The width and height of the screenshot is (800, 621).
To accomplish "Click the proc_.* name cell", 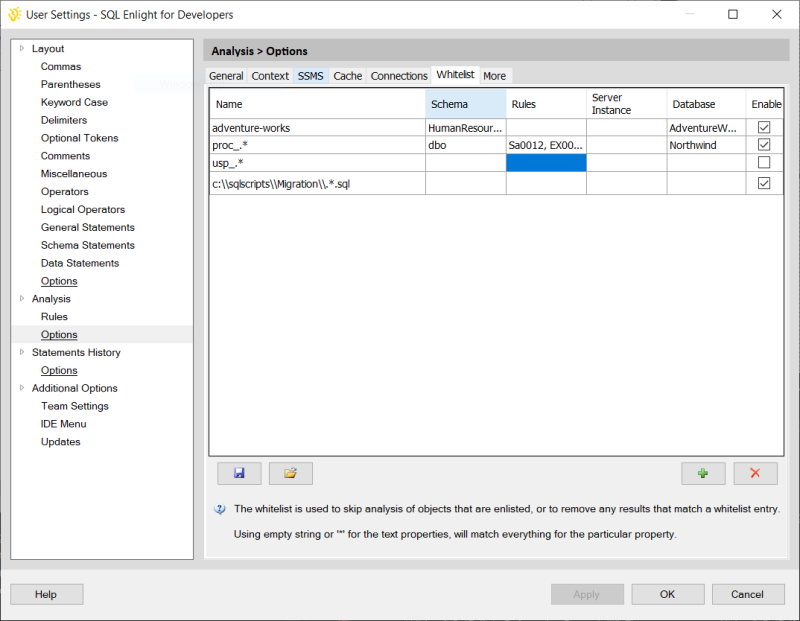I will coord(317,145).
